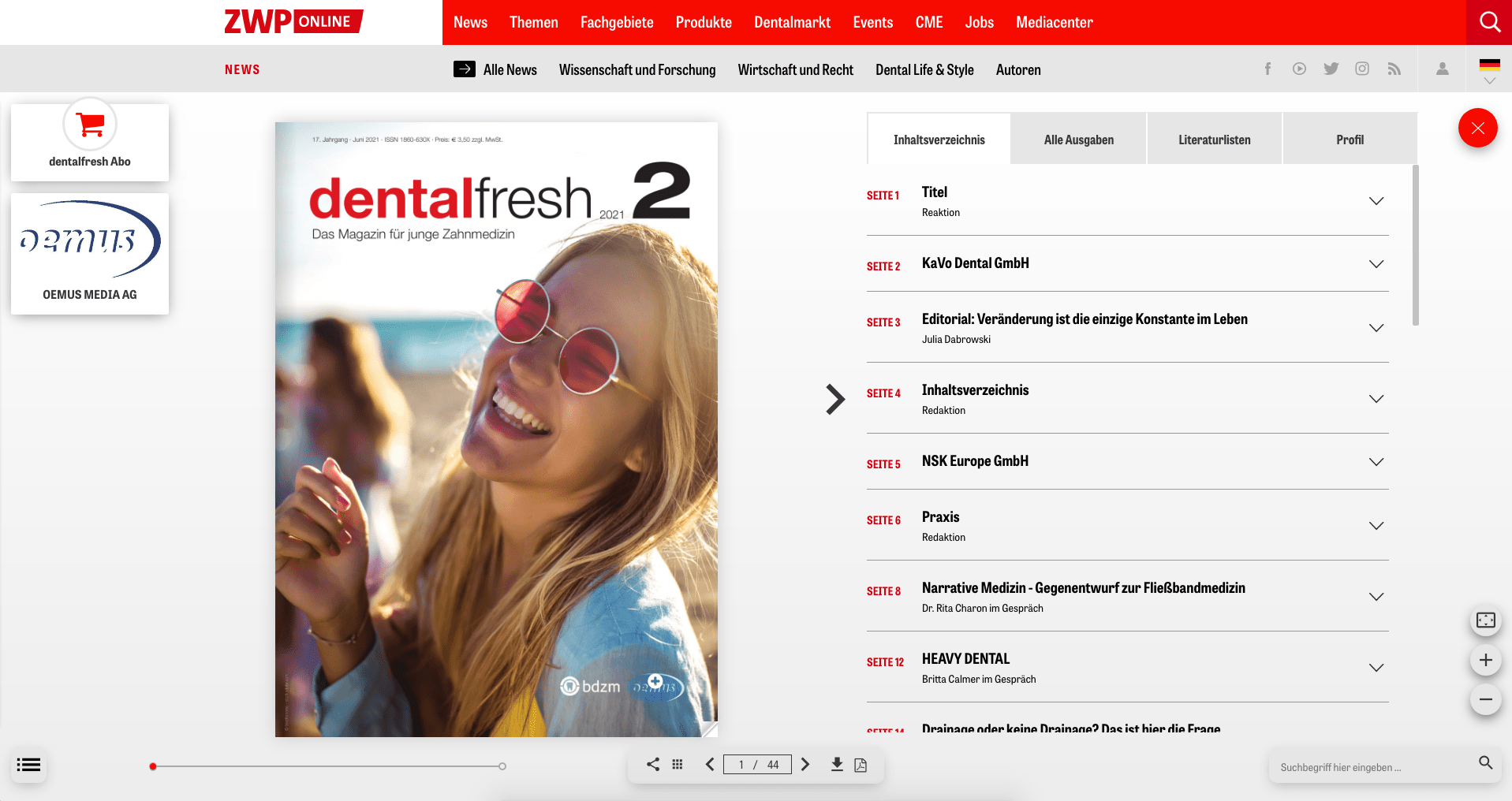This screenshot has width=1512, height=801.
Task: Open the Fachgebiete menu item
Action: tap(617, 22)
